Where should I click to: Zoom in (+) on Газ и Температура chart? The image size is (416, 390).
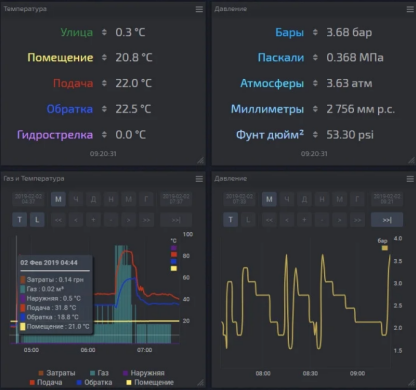[x=93, y=220]
